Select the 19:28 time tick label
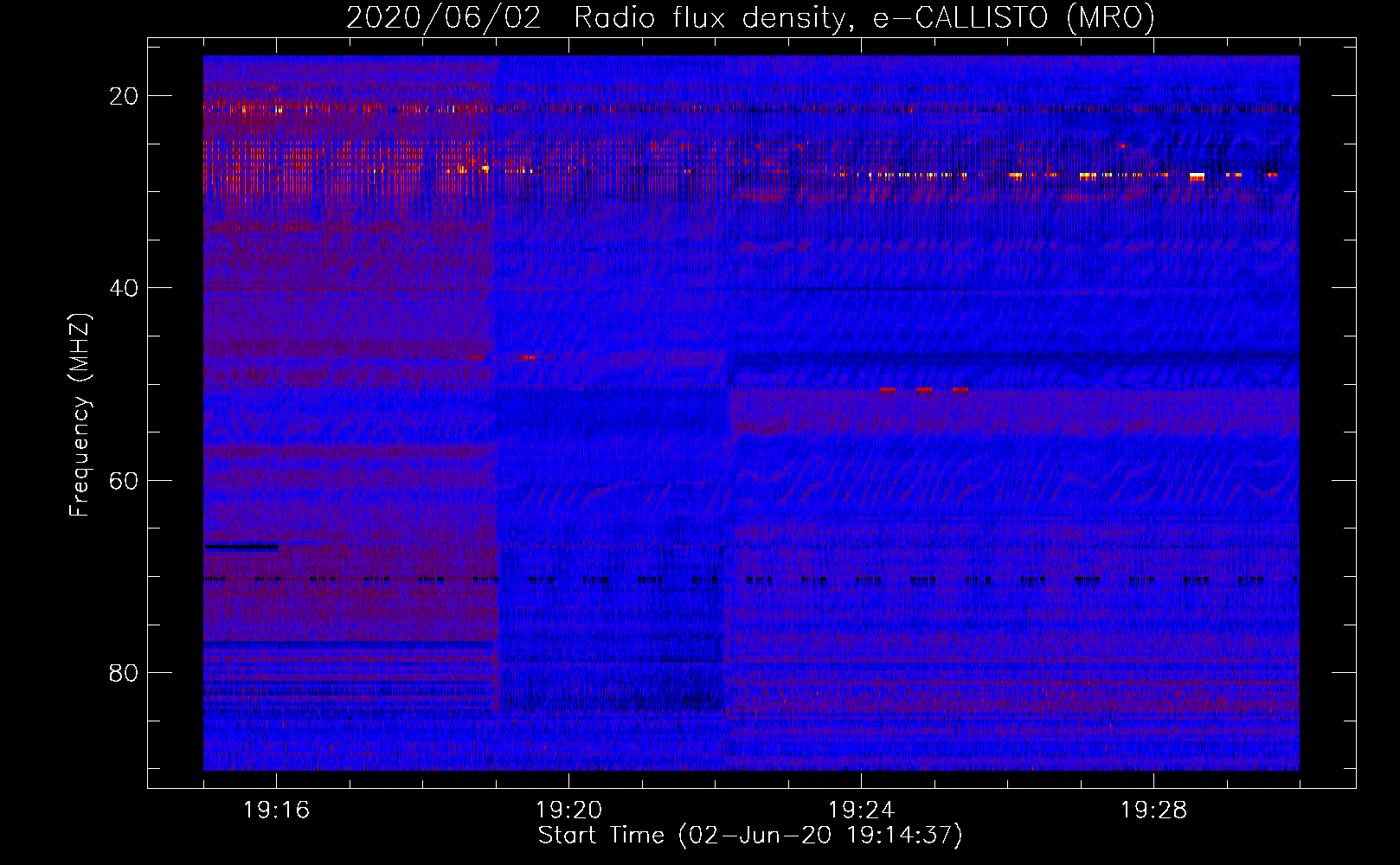1400x865 pixels. (x=1153, y=811)
